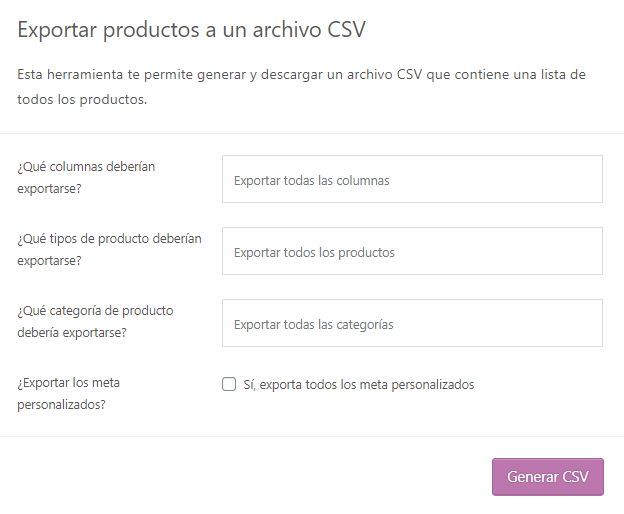The image size is (624, 514).
Task: Click the "Exportar productos a un archivo CSV" heading
Action: pos(192,30)
